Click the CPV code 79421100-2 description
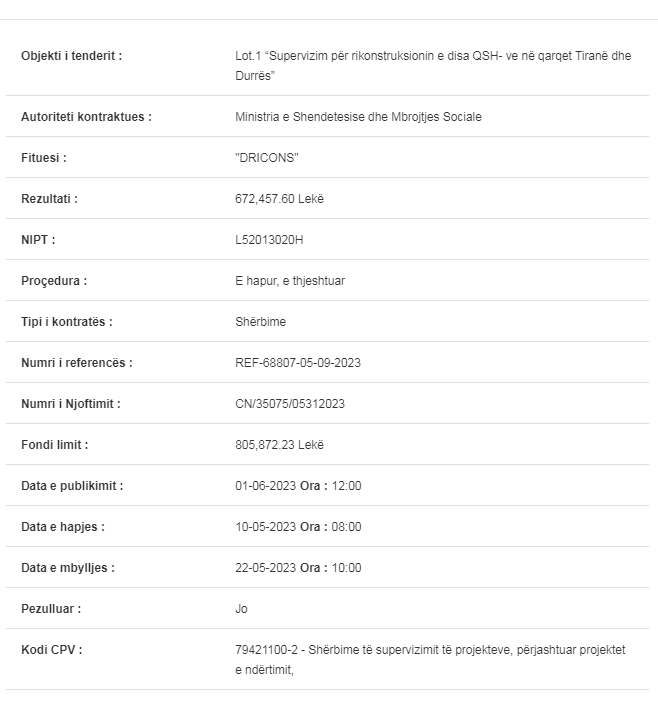This screenshot has height=714, width=658. click(430, 660)
